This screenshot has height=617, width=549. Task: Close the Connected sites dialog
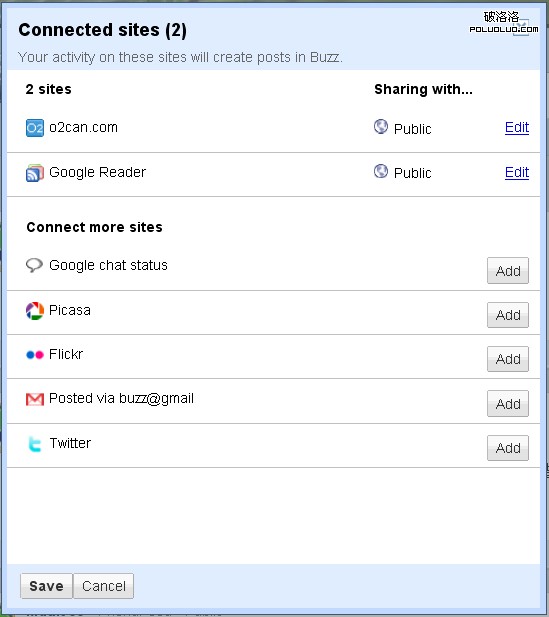[x=521, y=27]
